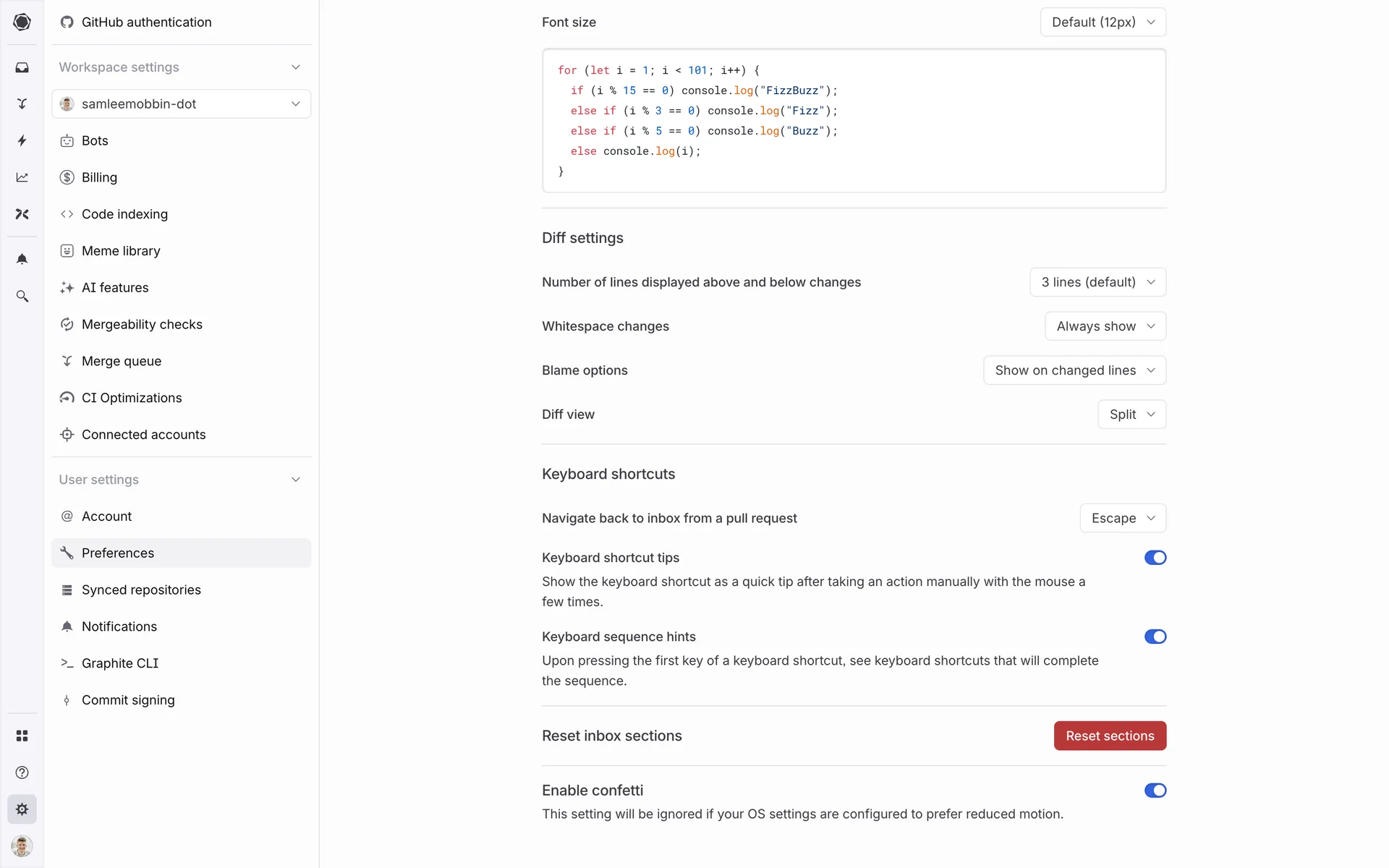Open the samleemobbin-dot workspace selector
Screen dimensions: 1389x868
[x=181, y=104]
